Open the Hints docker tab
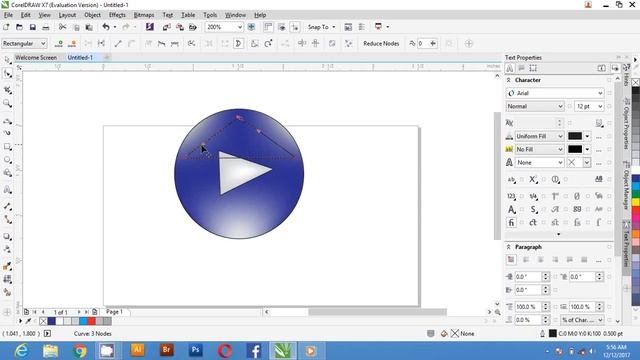The height and width of the screenshot is (360, 640). [627, 76]
